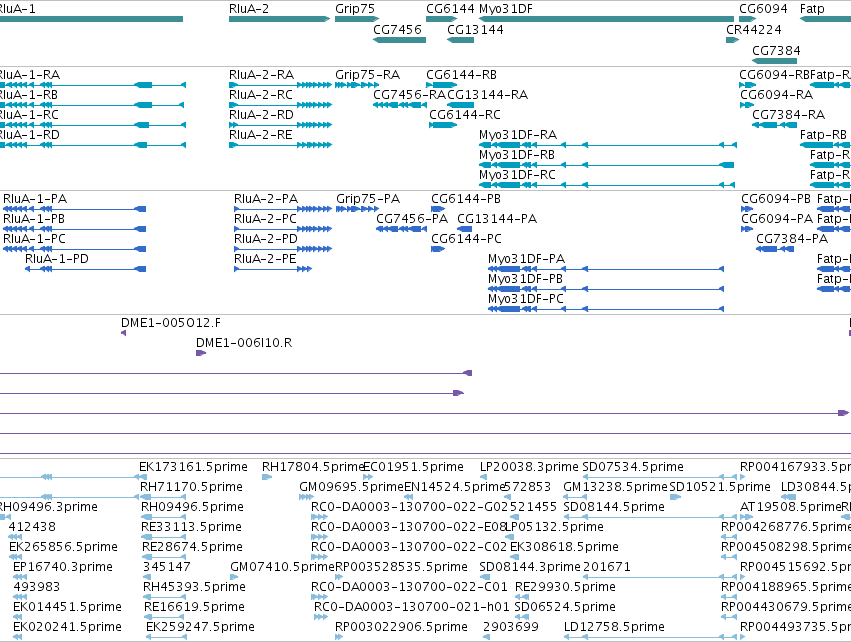Select EST RH17804.5prime
The height and width of the screenshot is (642, 851).
pyautogui.click(x=312, y=467)
